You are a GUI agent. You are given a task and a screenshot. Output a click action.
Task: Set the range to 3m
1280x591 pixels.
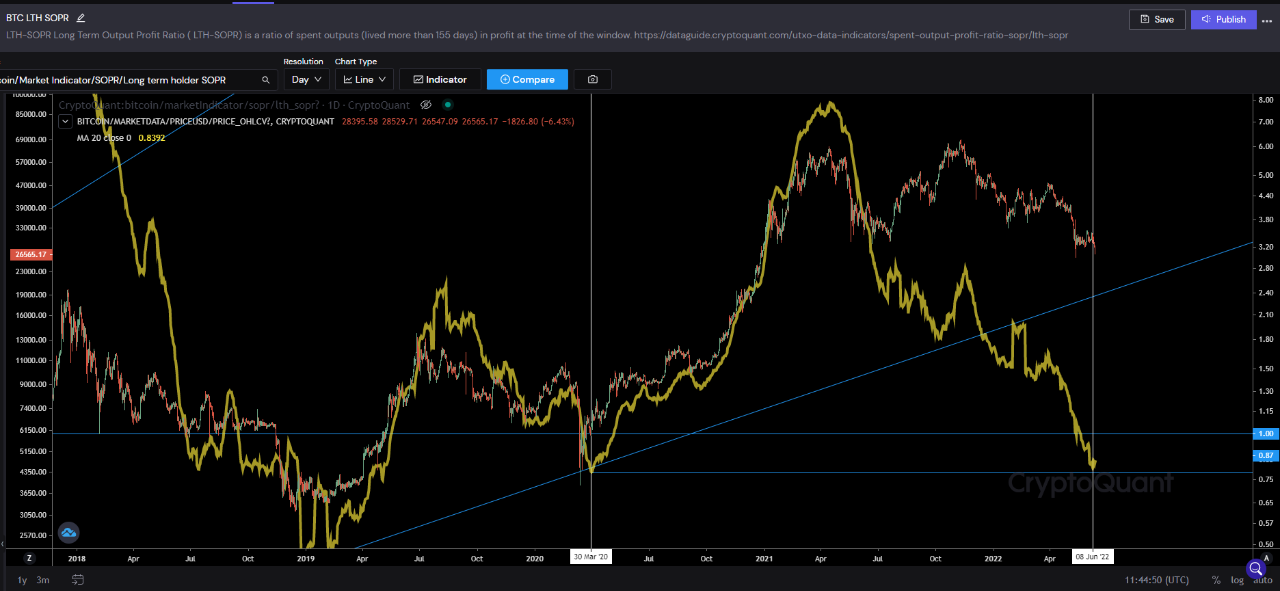[43, 580]
